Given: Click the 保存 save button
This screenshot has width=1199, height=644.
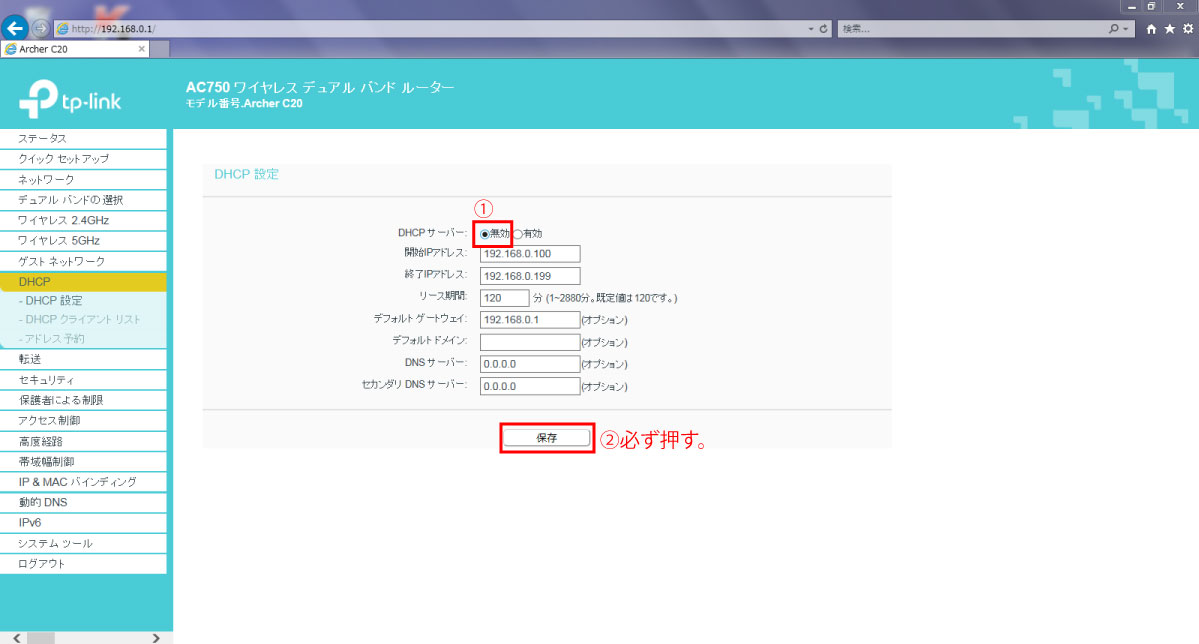Looking at the screenshot, I should (x=546, y=437).
